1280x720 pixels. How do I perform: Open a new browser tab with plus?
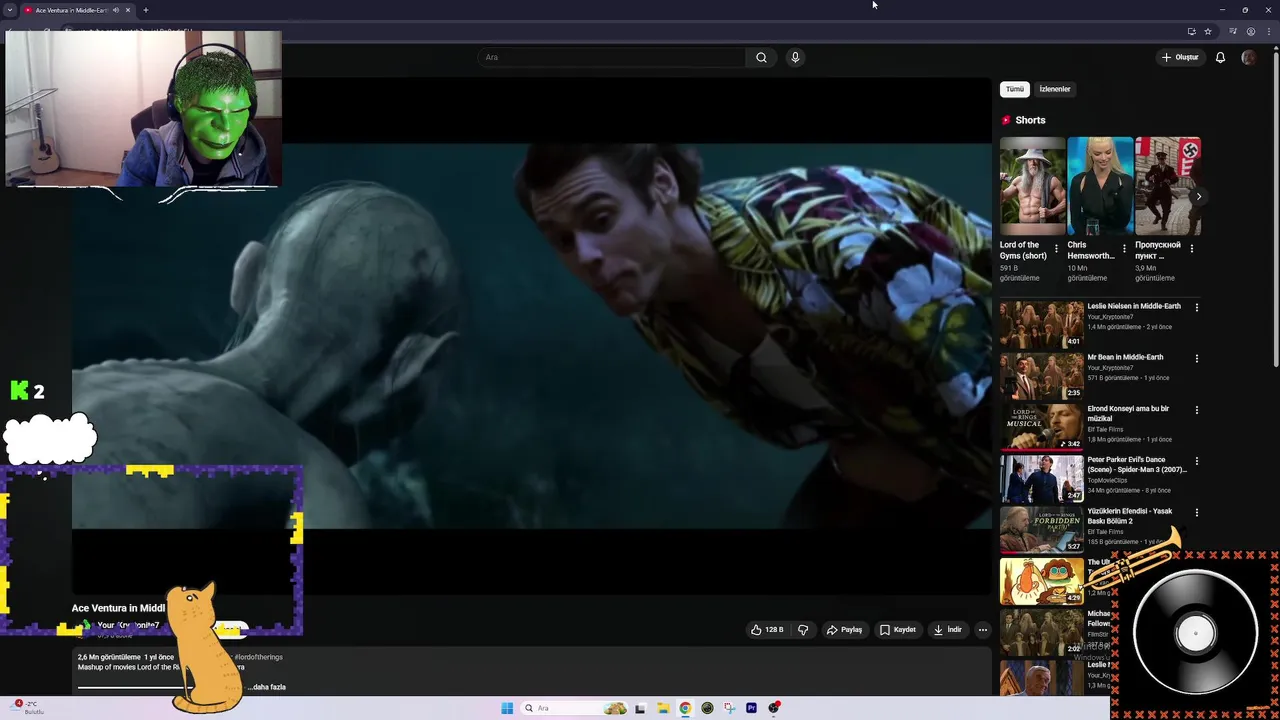point(145,10)
